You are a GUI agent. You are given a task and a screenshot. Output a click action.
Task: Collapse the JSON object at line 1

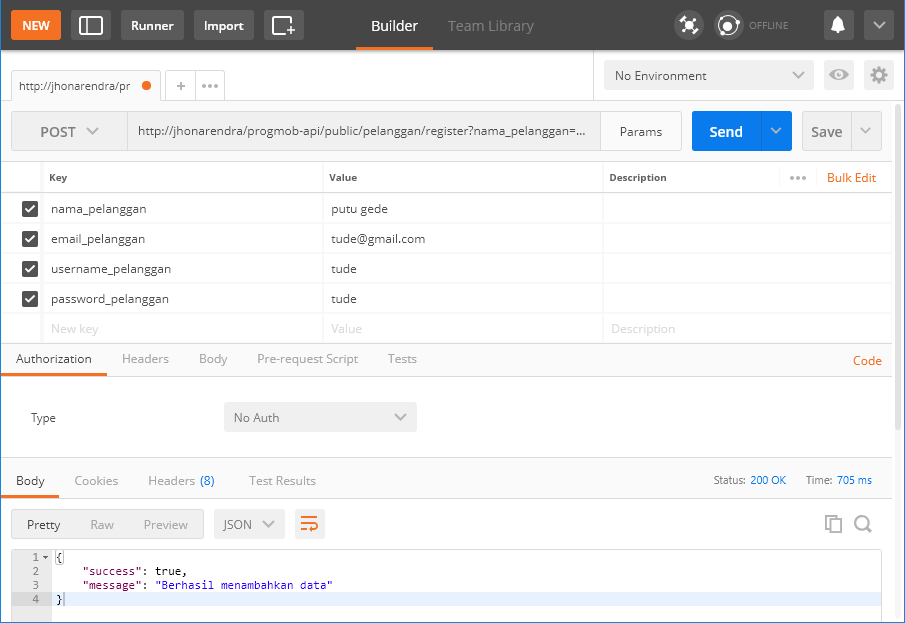coord(46,557)
